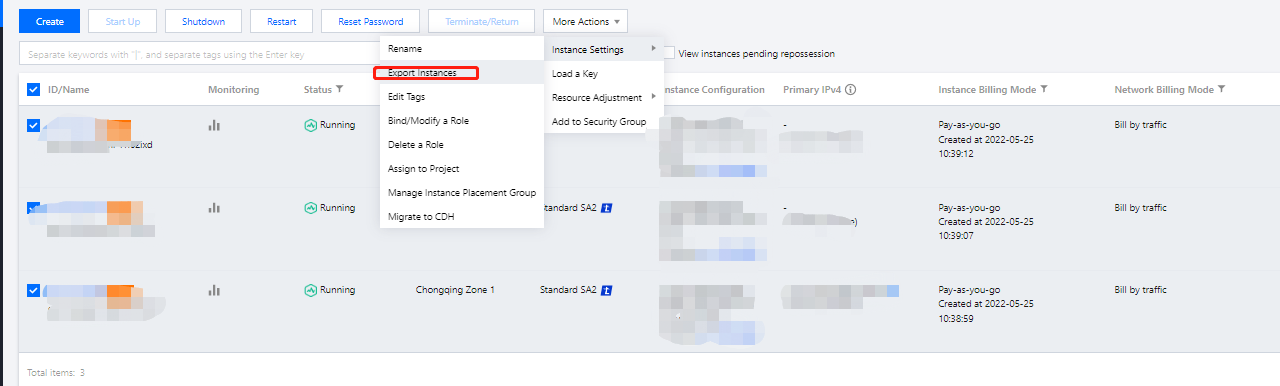Screen dimensions: 1280x386
Task: Uncheck the first instance row checkbox
Action: (34, 125)
